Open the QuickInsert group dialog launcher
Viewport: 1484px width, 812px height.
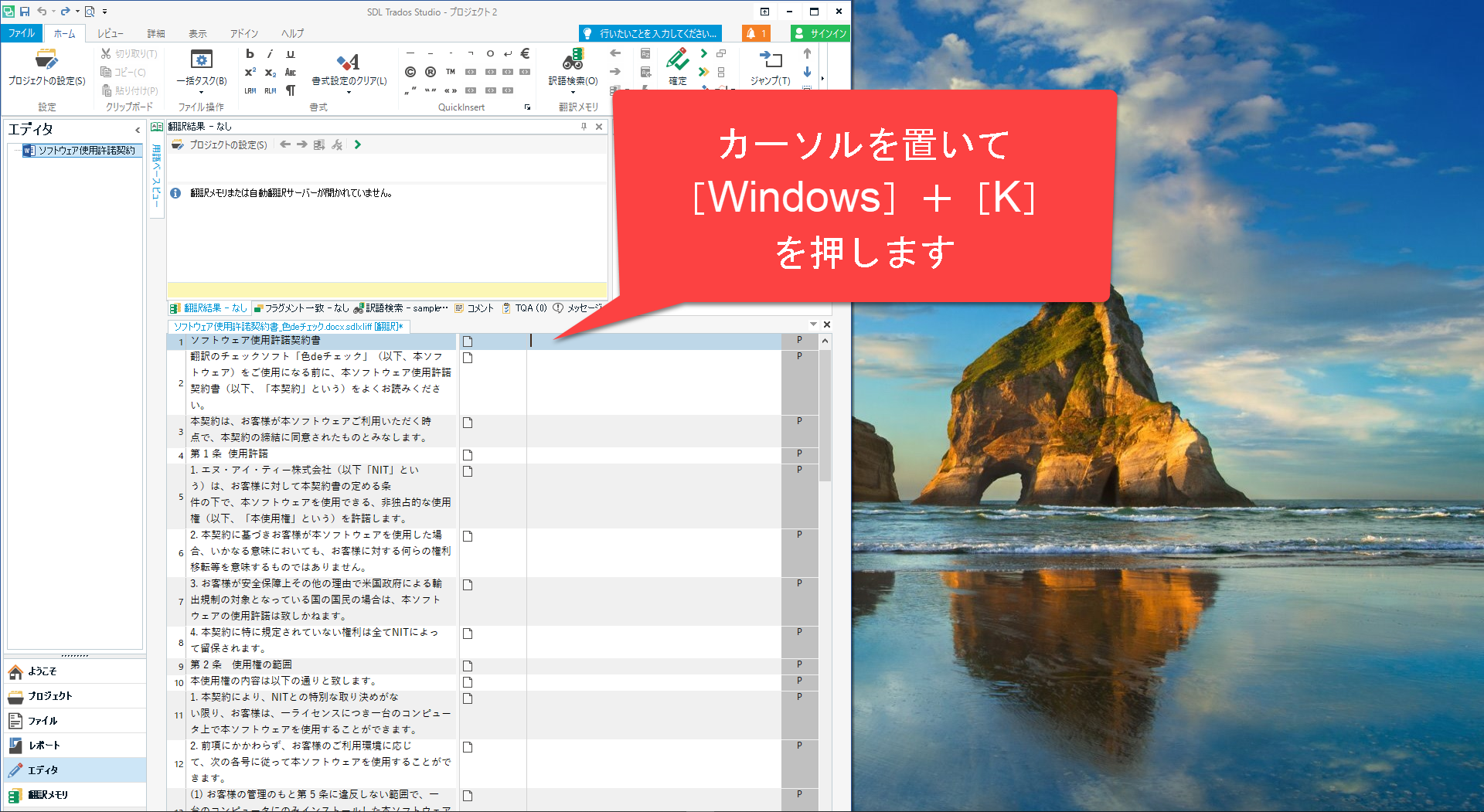[528, 107]
